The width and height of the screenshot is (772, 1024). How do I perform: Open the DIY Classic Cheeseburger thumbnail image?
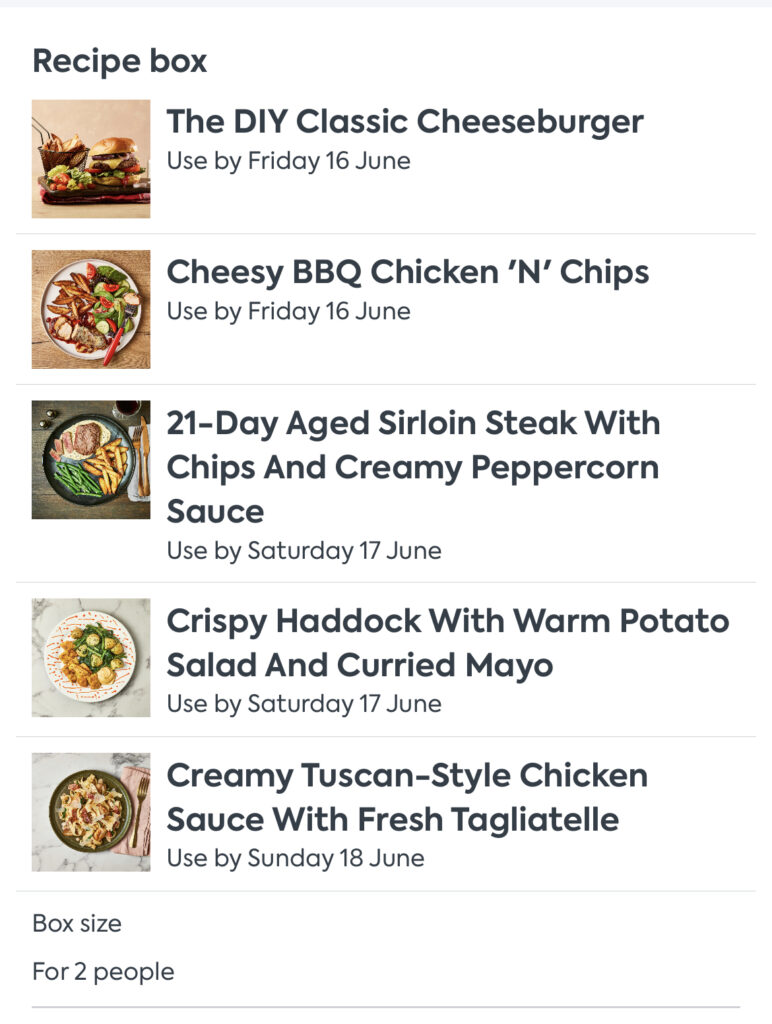pos(91,159)
